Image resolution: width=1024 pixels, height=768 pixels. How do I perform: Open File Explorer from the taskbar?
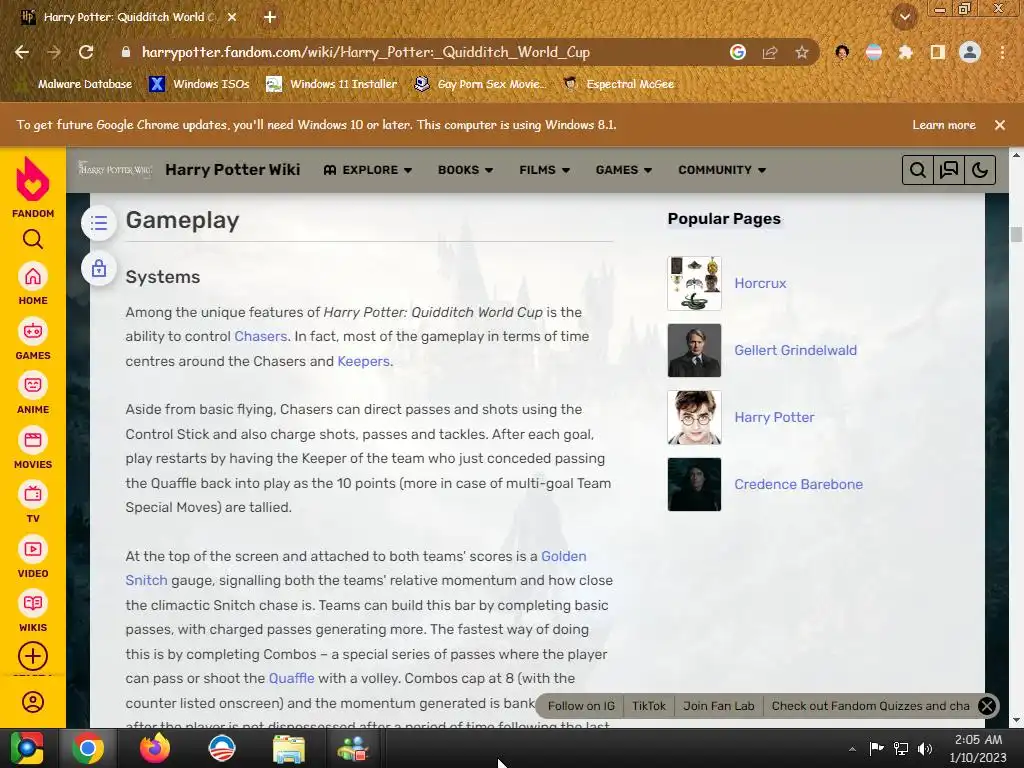point(288,748)
